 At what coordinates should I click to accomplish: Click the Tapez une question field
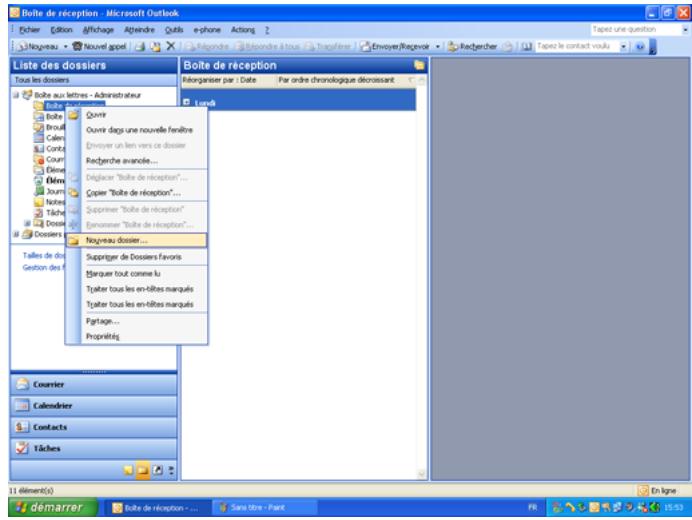pyautogui.click(x=636, y=30)
